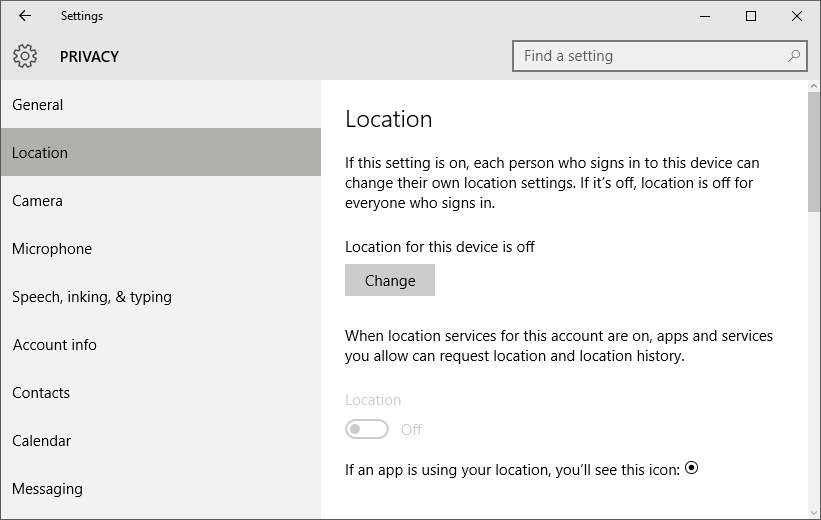Click the scrollbar down arrow
Screen dimensions: 821x520
click(814, 513)
